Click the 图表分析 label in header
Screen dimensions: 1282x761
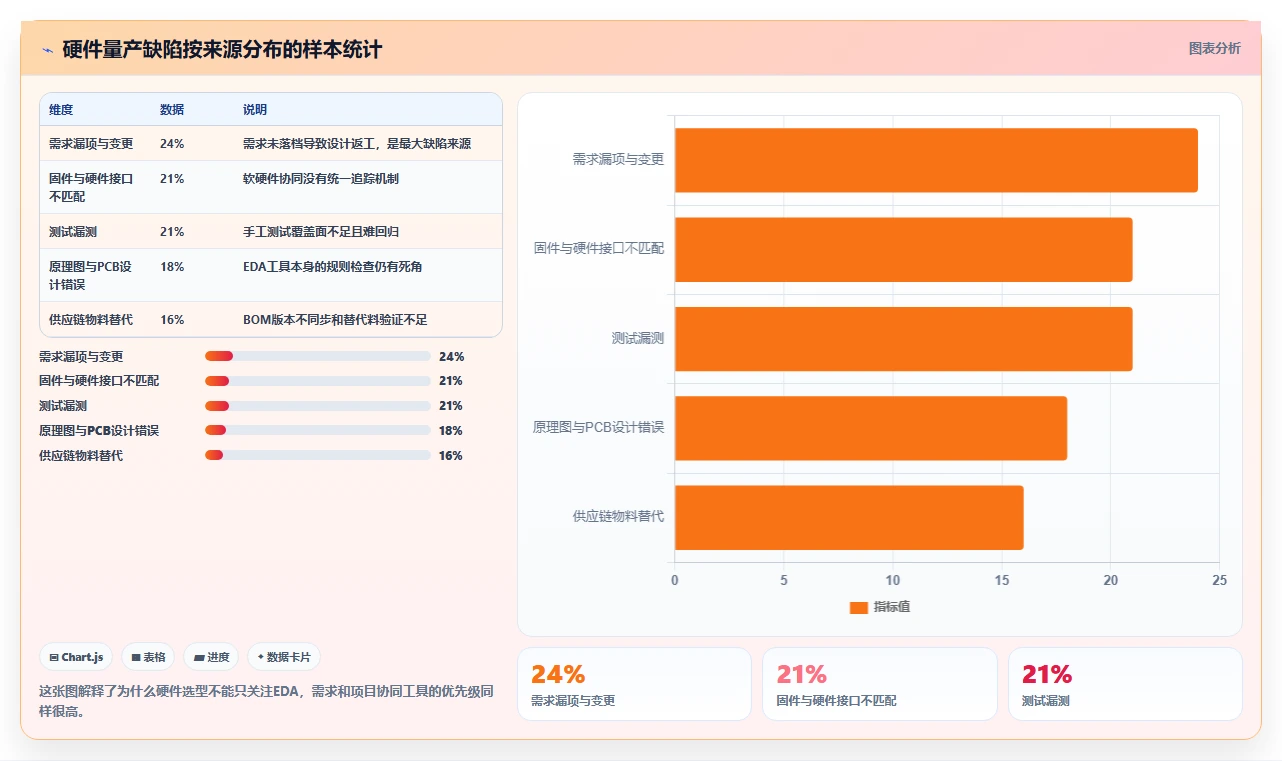1214,48
